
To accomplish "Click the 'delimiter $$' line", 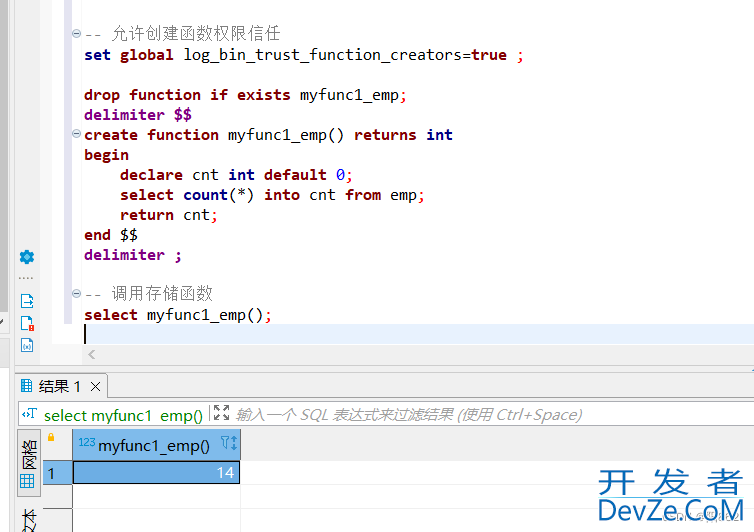I will [x=138, y=115].
